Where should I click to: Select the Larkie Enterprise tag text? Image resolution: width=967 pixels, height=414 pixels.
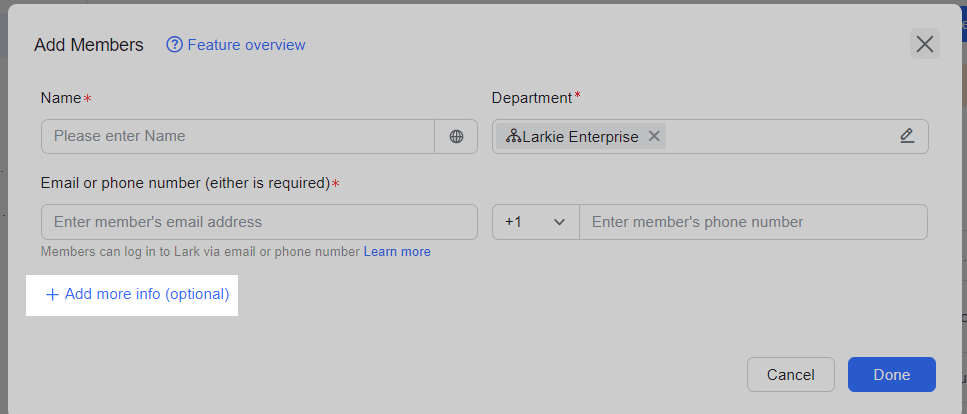click(x=580, y=137)
